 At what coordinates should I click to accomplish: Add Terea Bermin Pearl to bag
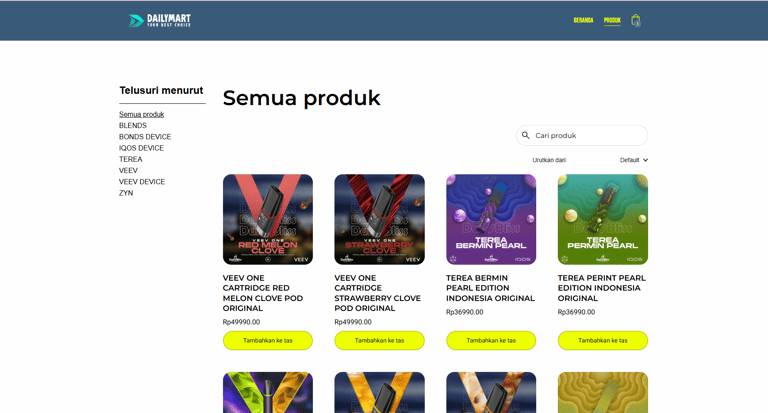[490, 340]
